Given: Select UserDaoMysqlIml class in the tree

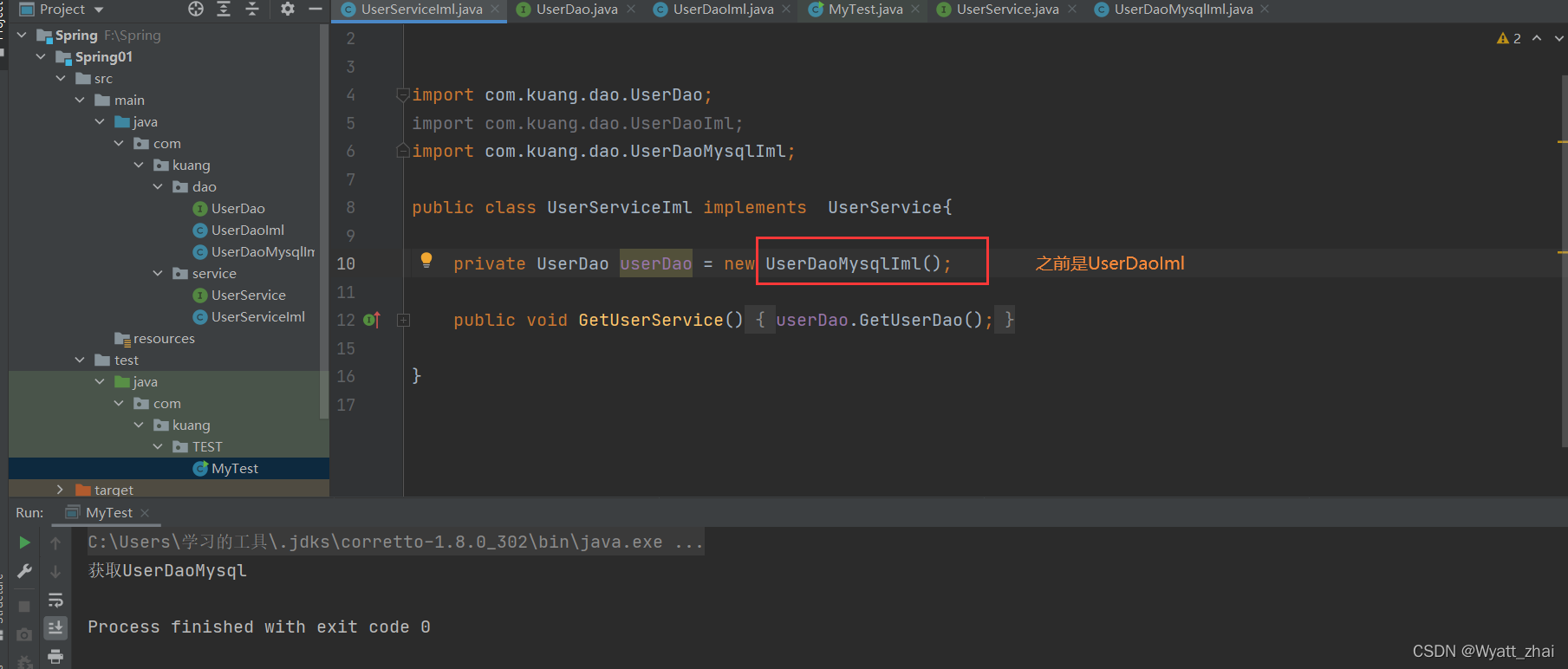Looking at the screenshot, I should [254, 252].
